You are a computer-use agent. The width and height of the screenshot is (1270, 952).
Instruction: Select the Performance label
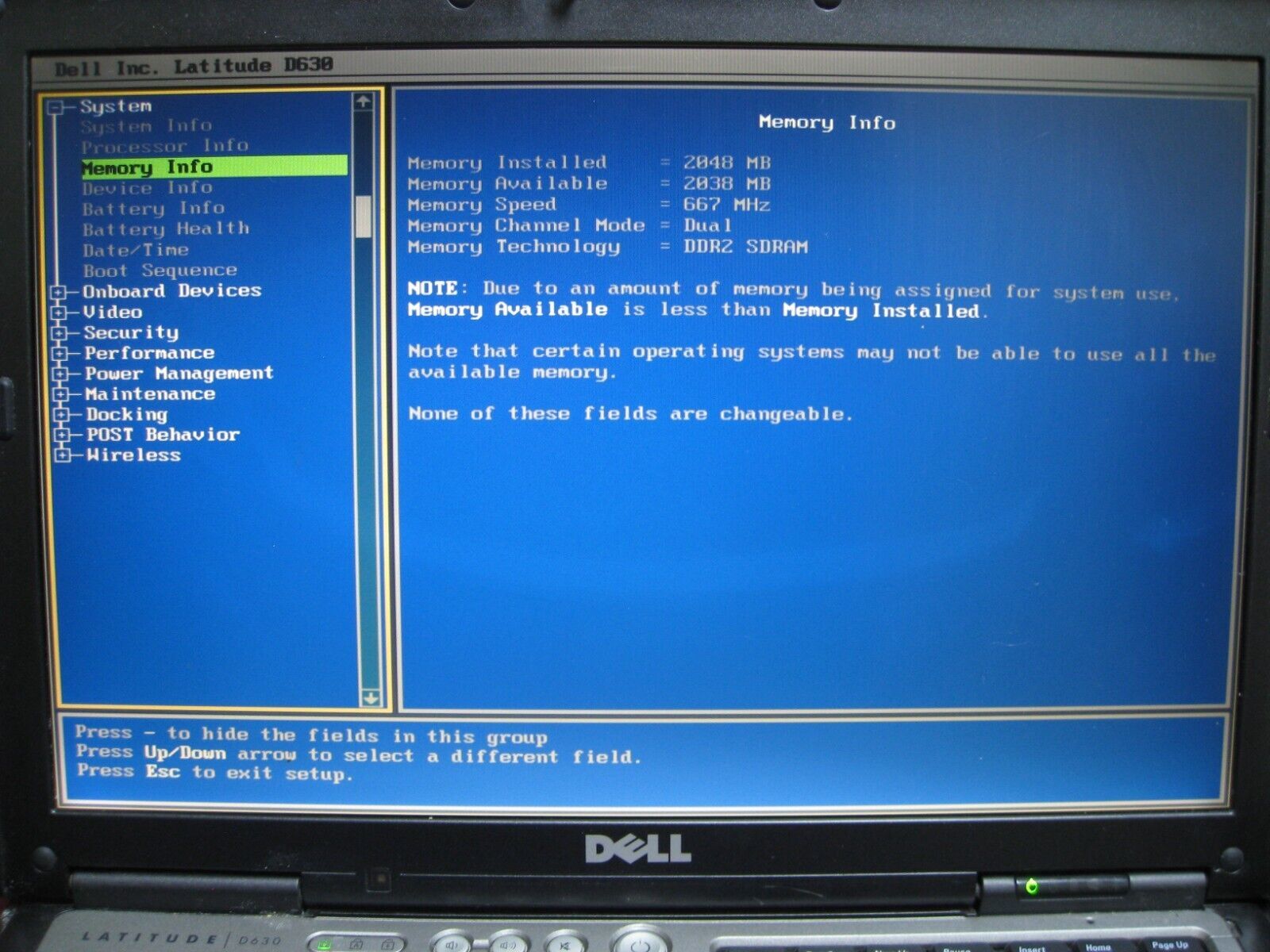tap(149, 353)
